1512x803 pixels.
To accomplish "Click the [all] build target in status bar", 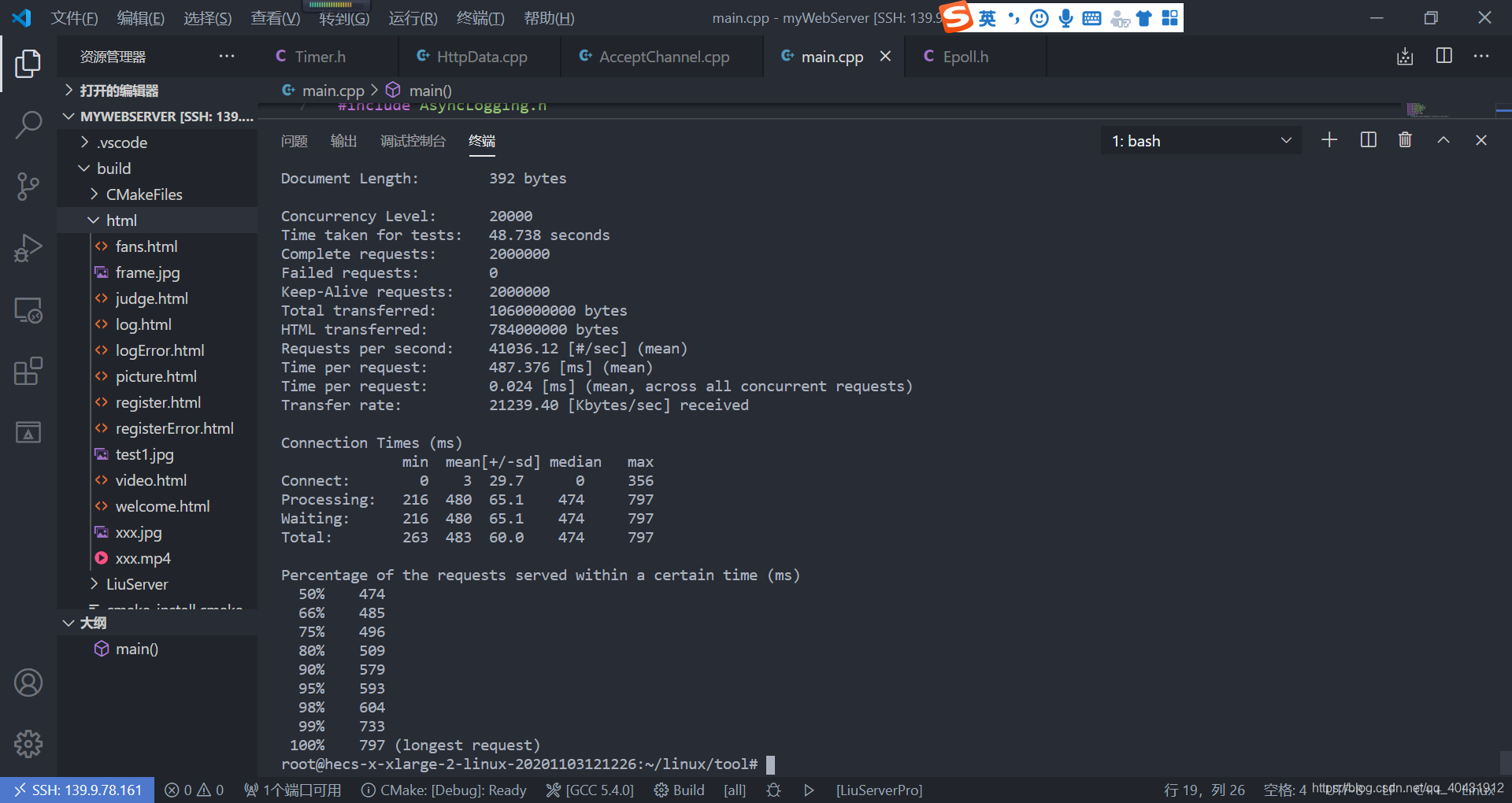I will (x=735, y=790).
